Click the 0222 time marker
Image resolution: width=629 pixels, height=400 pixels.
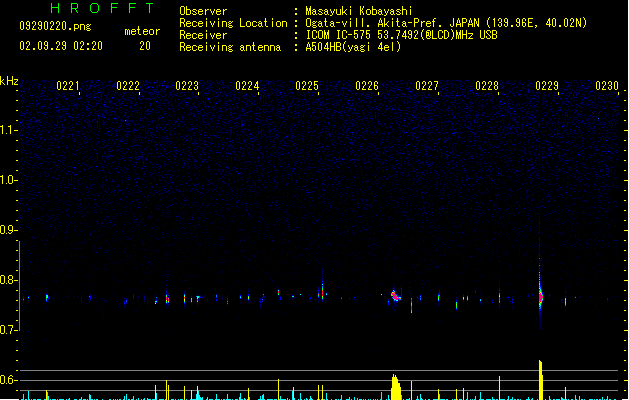click(128, 86)
